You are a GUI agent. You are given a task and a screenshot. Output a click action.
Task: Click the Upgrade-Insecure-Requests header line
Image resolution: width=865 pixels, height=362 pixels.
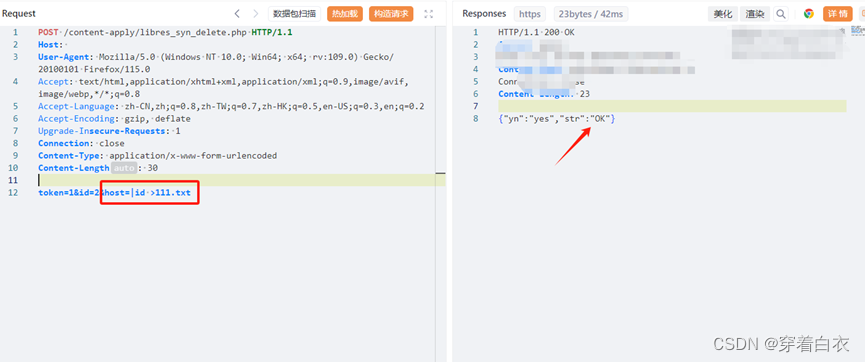pos(109,131)
